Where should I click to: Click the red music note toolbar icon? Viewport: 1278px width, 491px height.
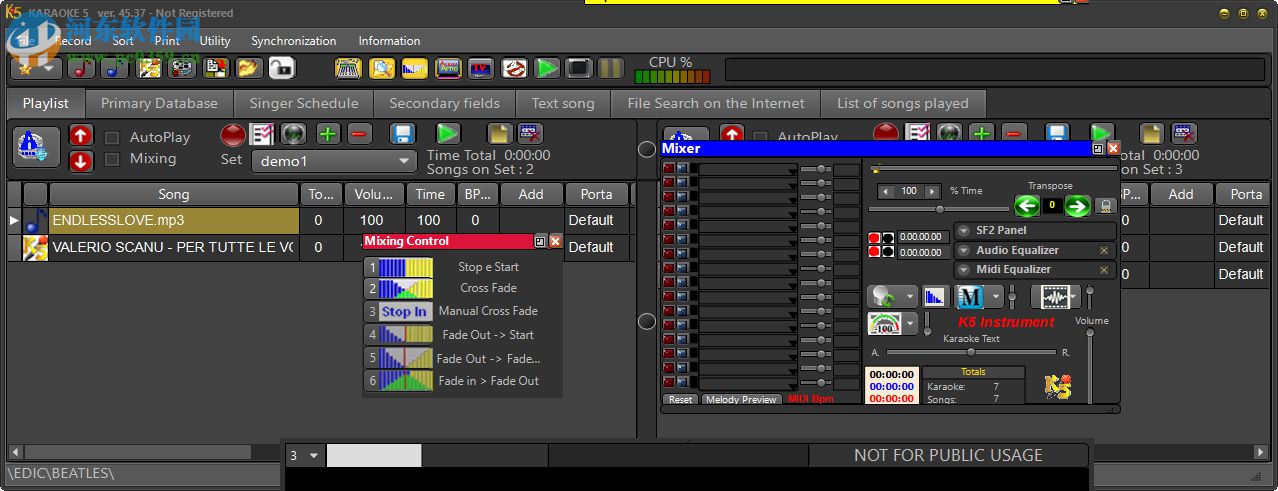point(82,68)
